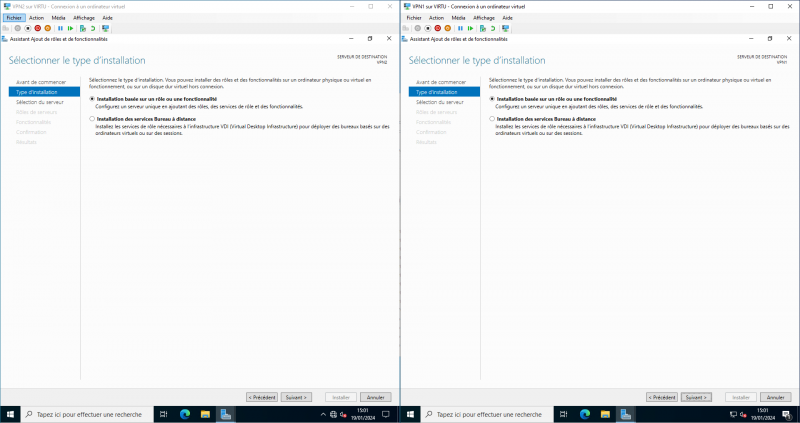
Task: Open Aide menu in VPN1 window
Action: (x=507, y=18)
